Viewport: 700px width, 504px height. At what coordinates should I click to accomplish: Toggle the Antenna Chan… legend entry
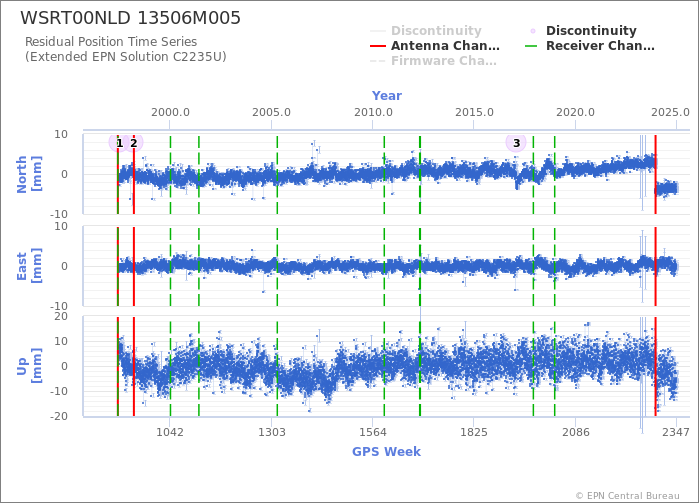(435, 46)
